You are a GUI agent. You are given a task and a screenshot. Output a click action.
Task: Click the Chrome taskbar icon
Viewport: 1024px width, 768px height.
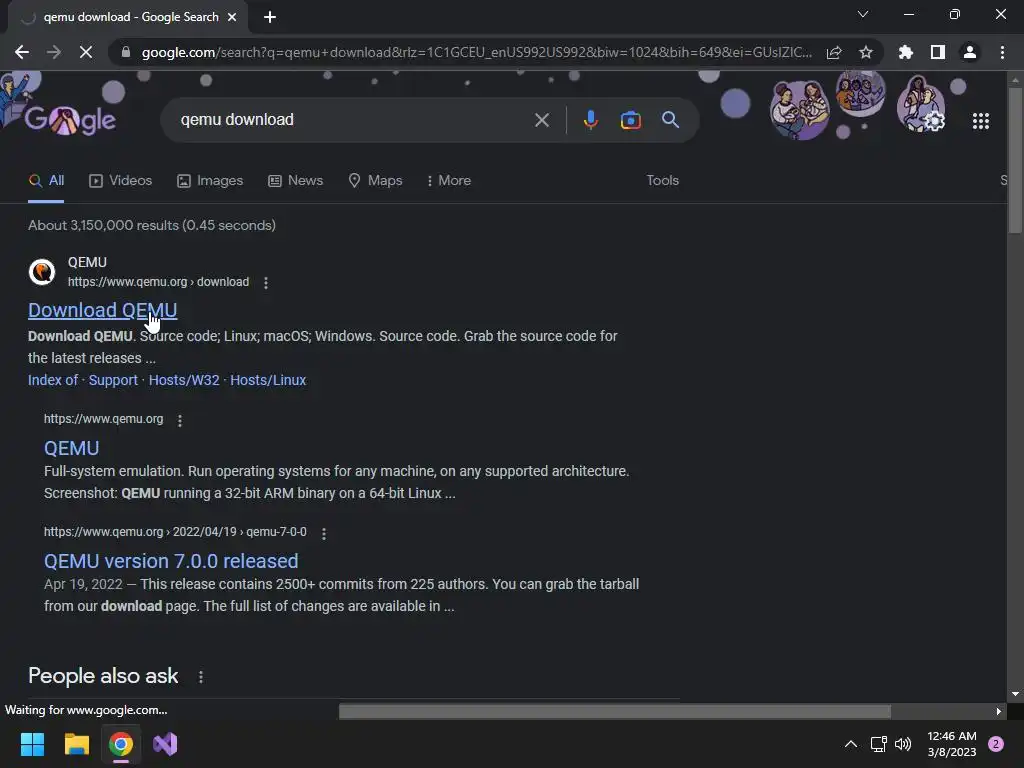(121, 744)
